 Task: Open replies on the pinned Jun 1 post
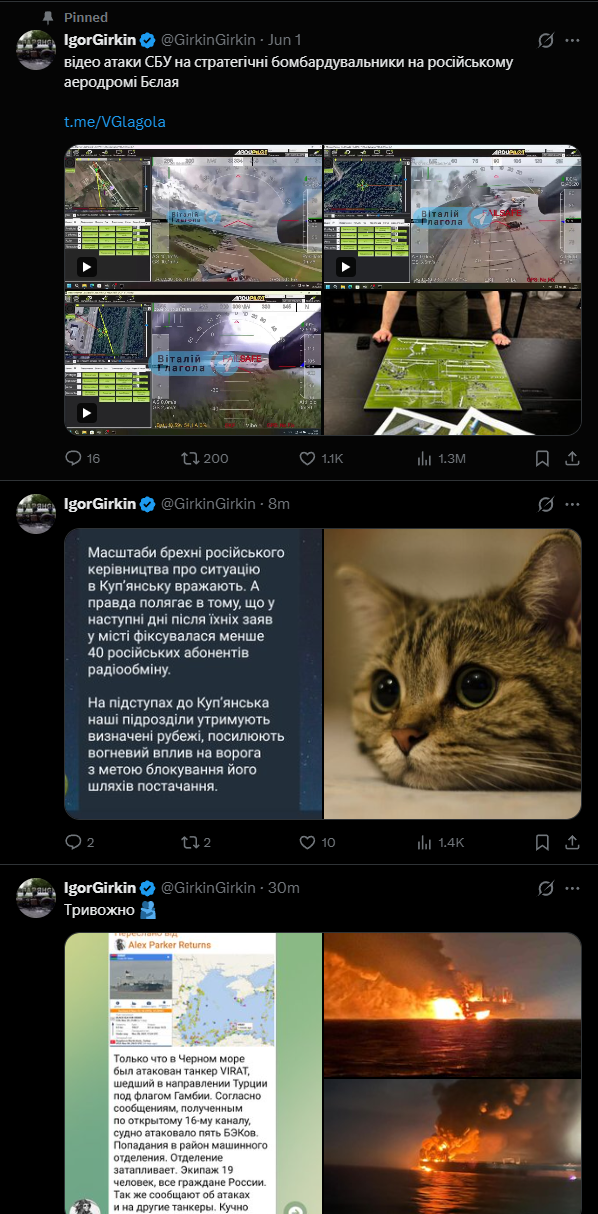(x=82, y=458)
